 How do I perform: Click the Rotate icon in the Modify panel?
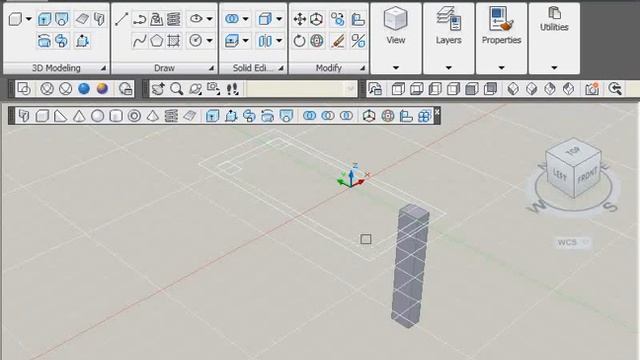tap(300, 41)
